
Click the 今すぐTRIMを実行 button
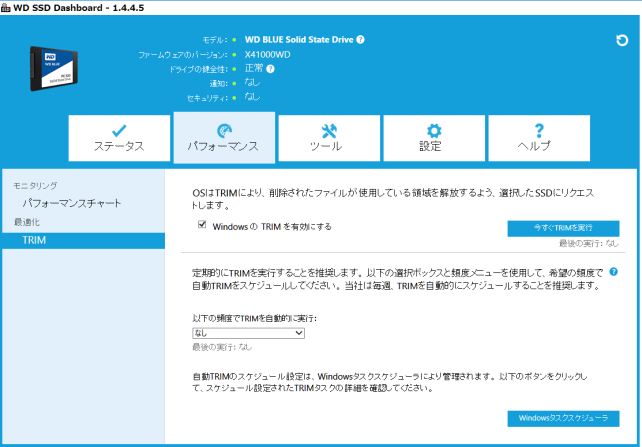click(563, 228)
